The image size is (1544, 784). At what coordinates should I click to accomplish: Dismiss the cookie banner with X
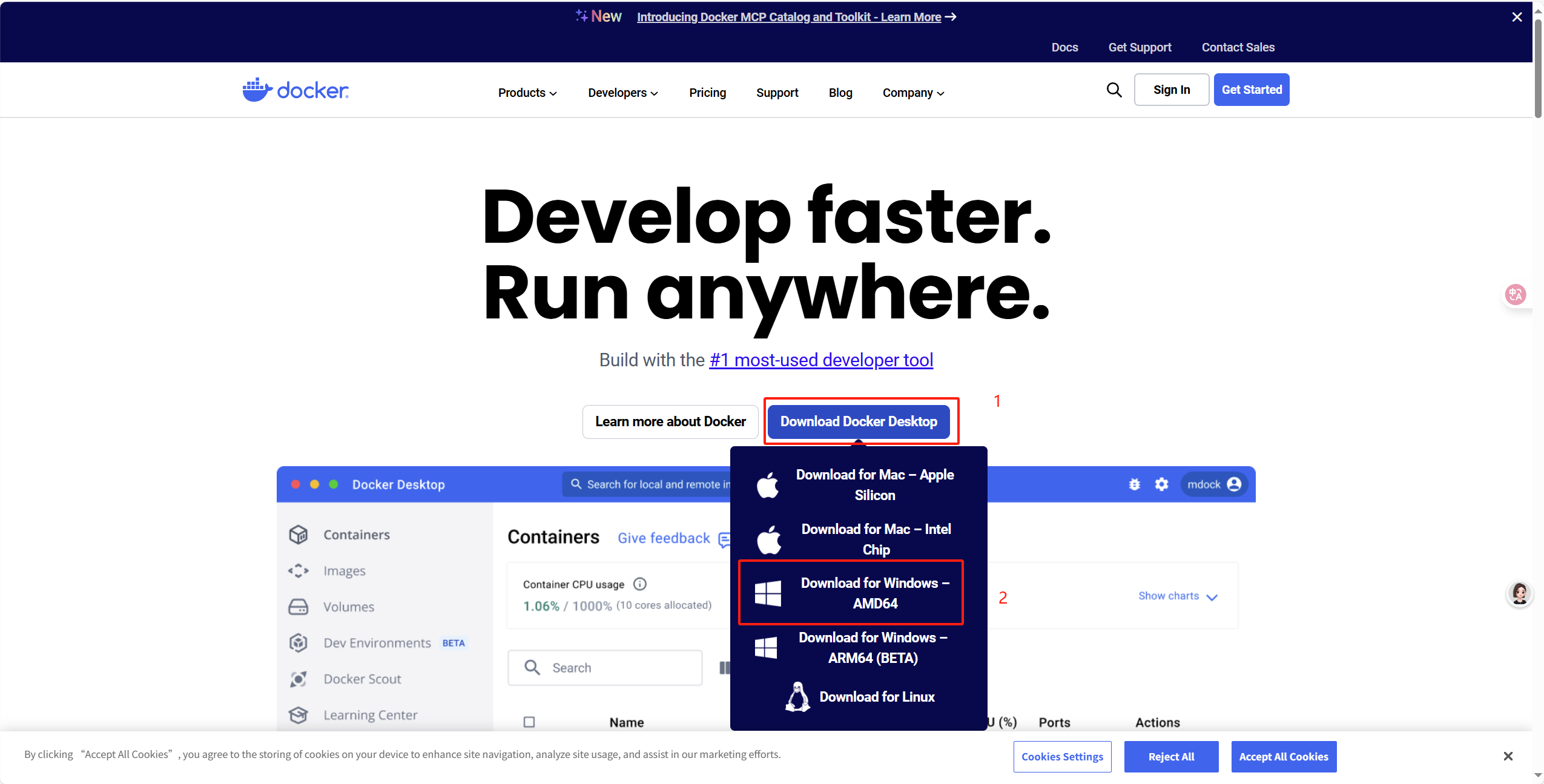pyautogui.click(x=1508, y=756)
